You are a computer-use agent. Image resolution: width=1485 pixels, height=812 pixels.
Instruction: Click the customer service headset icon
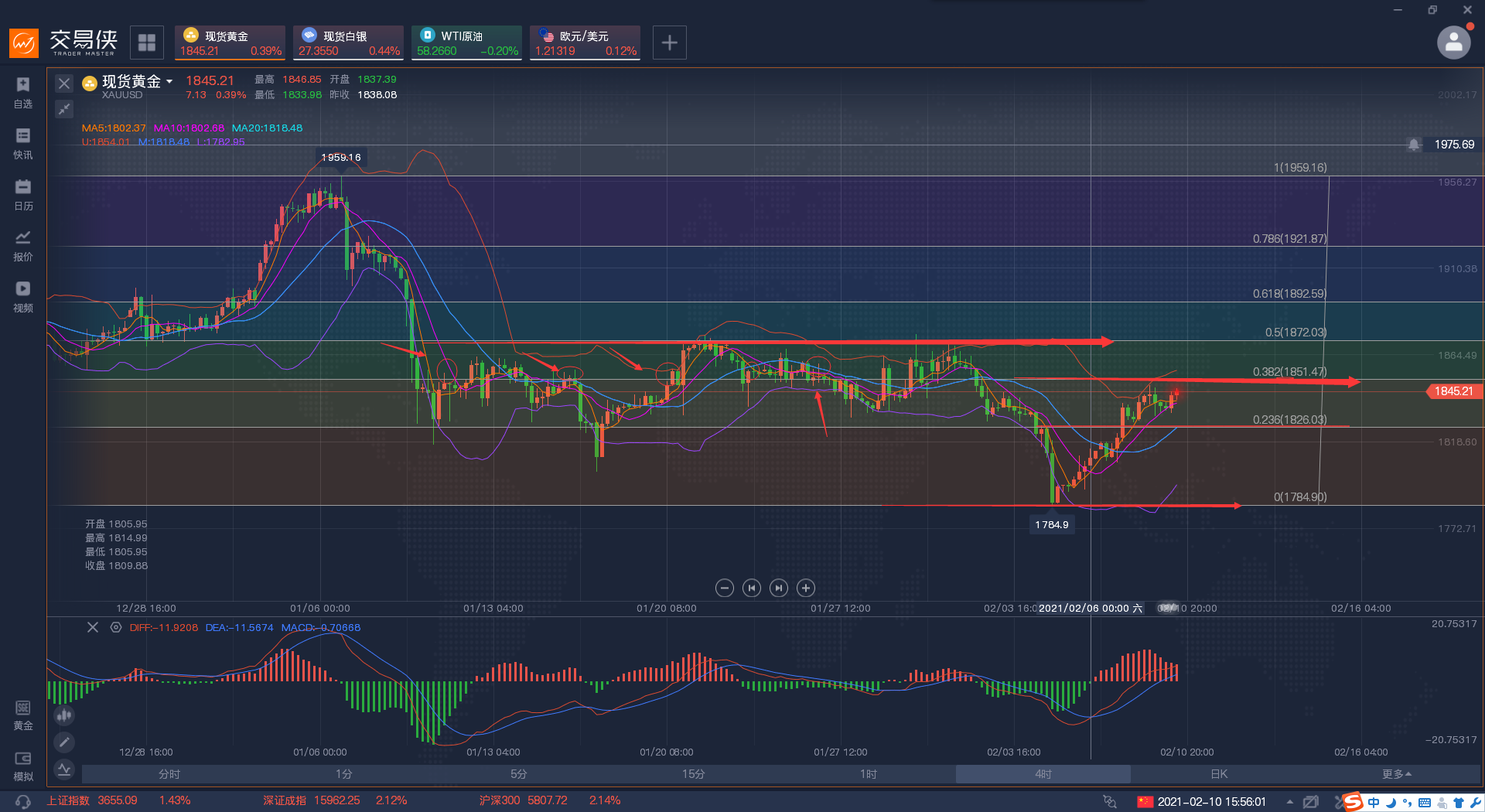point(22,802)
